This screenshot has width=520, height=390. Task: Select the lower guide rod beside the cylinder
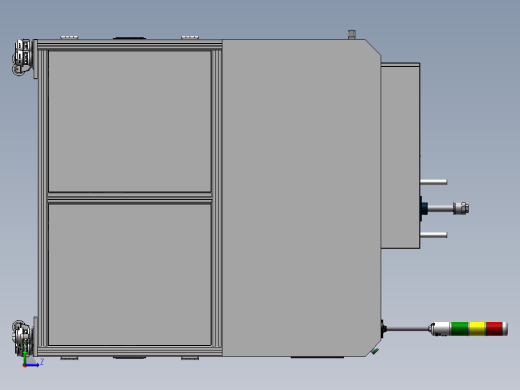click(x=434, y=235)
